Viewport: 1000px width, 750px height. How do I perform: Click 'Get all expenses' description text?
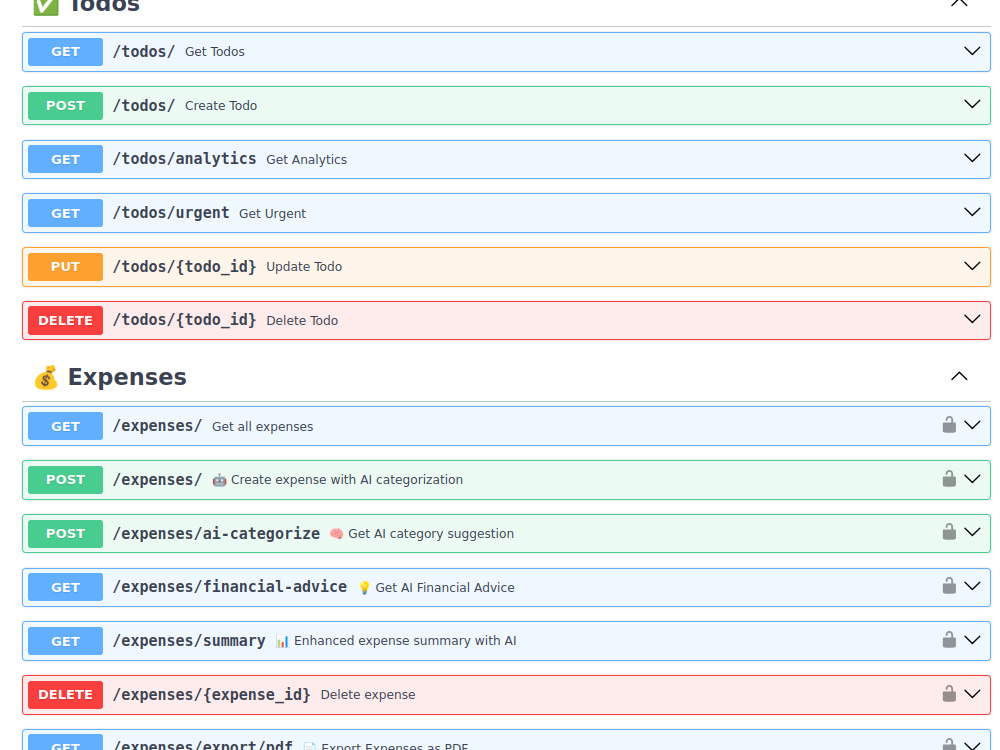coord(262,427)
